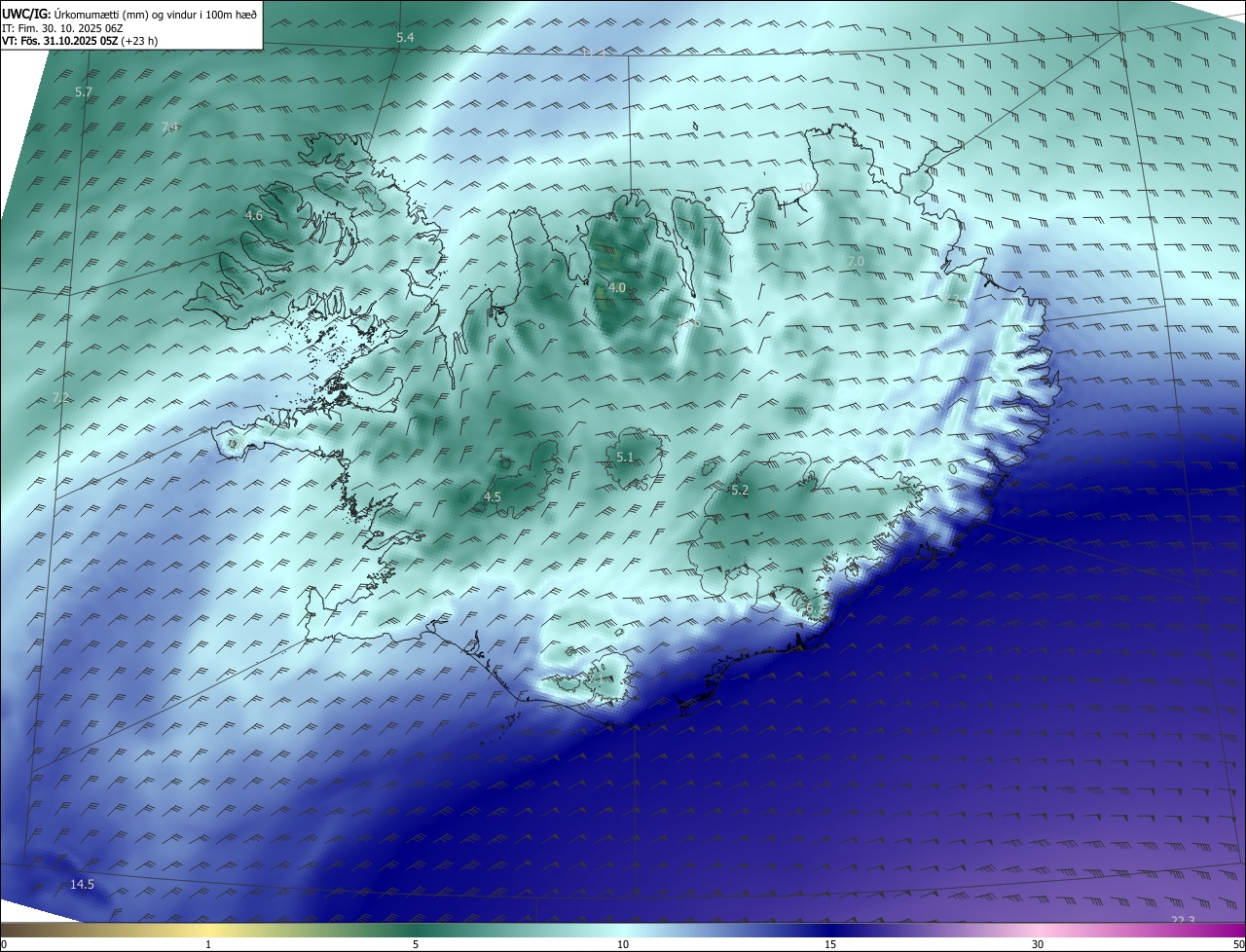
Task: Click the map value label "5.1"
Action: pos(625,457)
